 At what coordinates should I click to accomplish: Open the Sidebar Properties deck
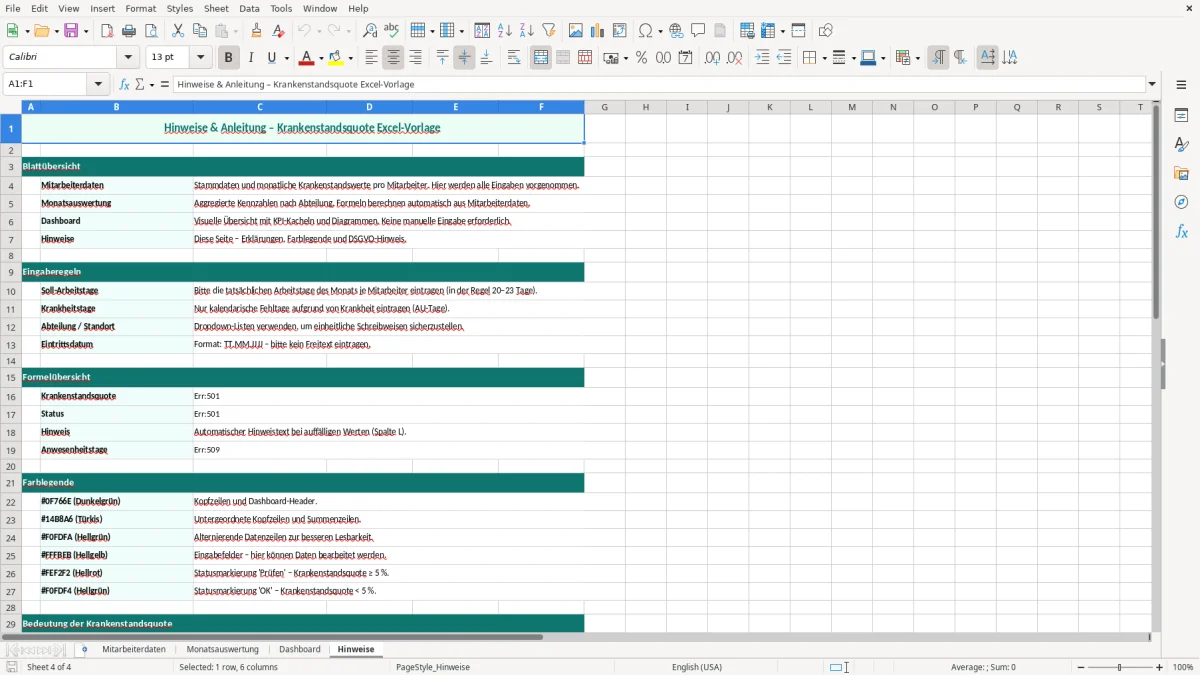pyautogui.click(x=1181, y=115)
